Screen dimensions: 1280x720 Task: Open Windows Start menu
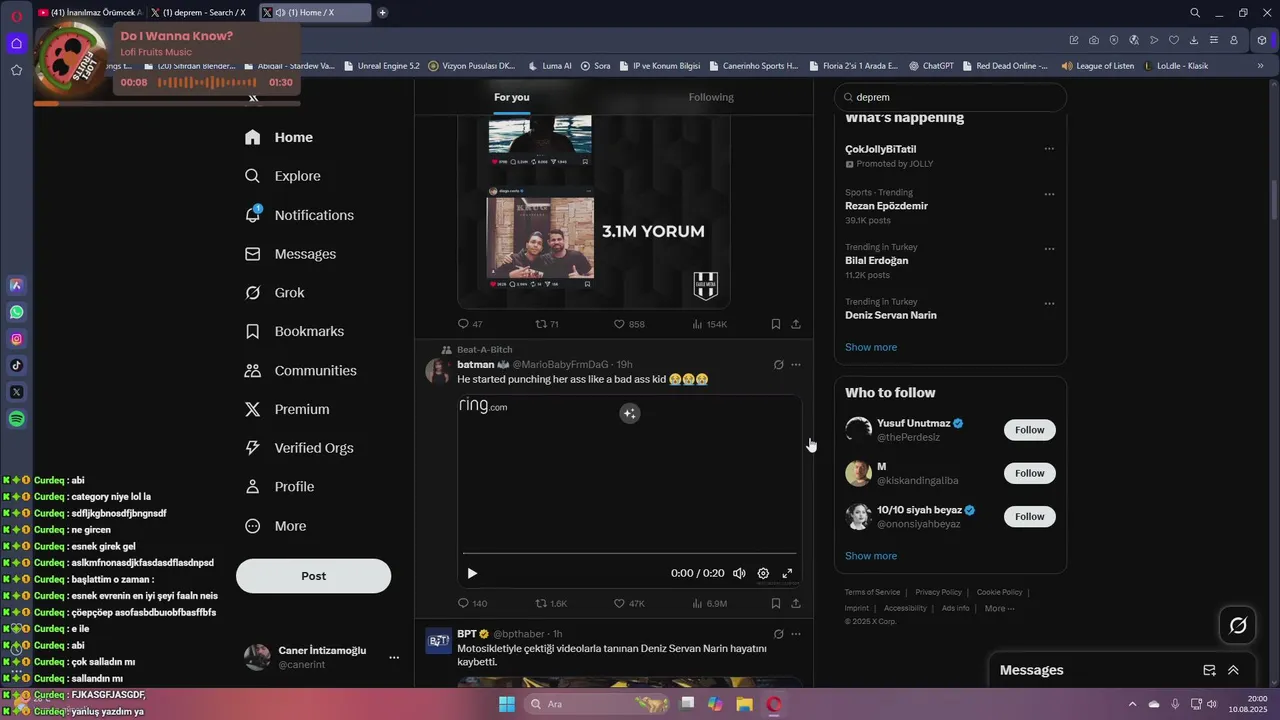[x=506, y=704]
